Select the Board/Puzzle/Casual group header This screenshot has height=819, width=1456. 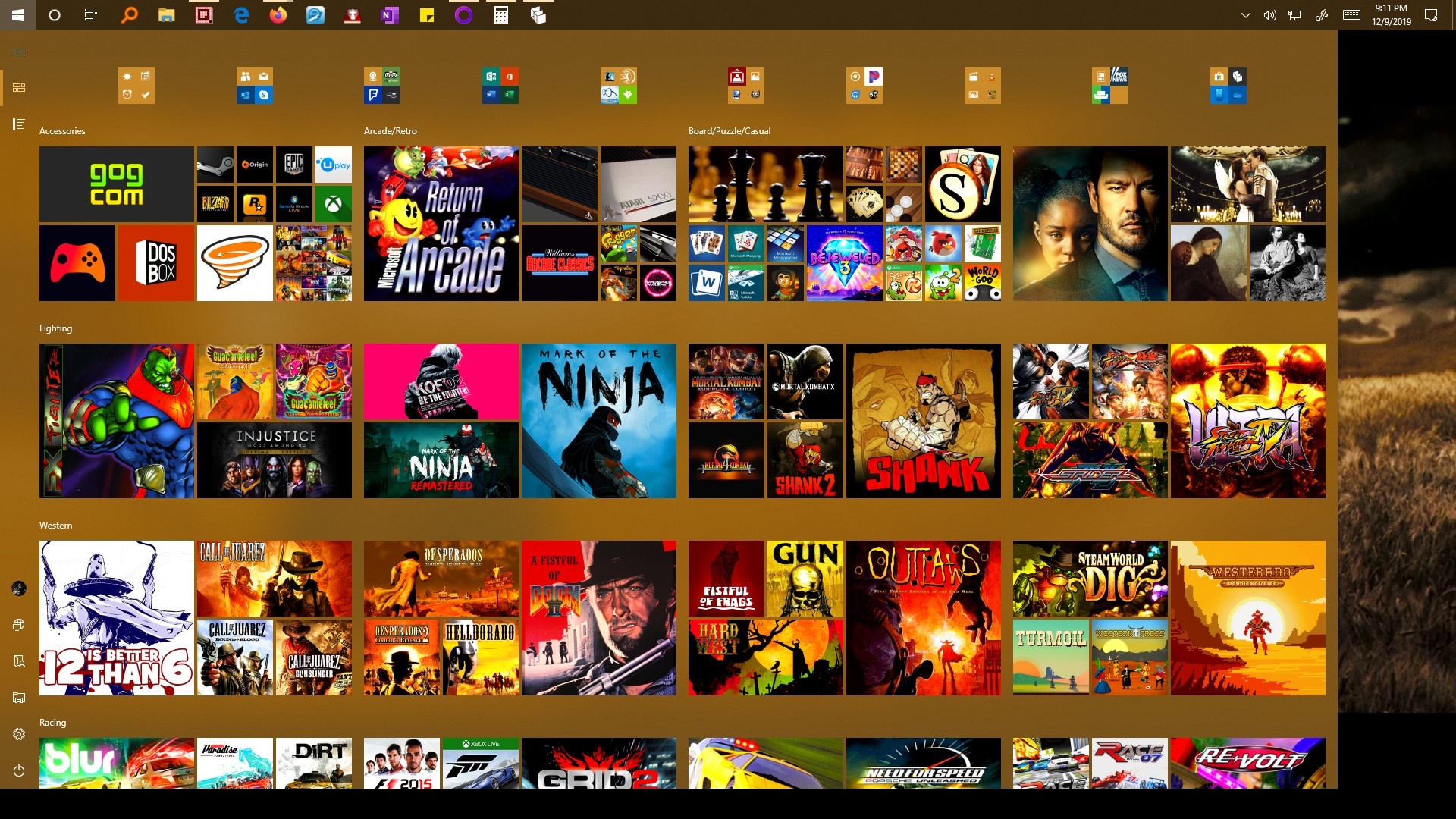point(729,131)
